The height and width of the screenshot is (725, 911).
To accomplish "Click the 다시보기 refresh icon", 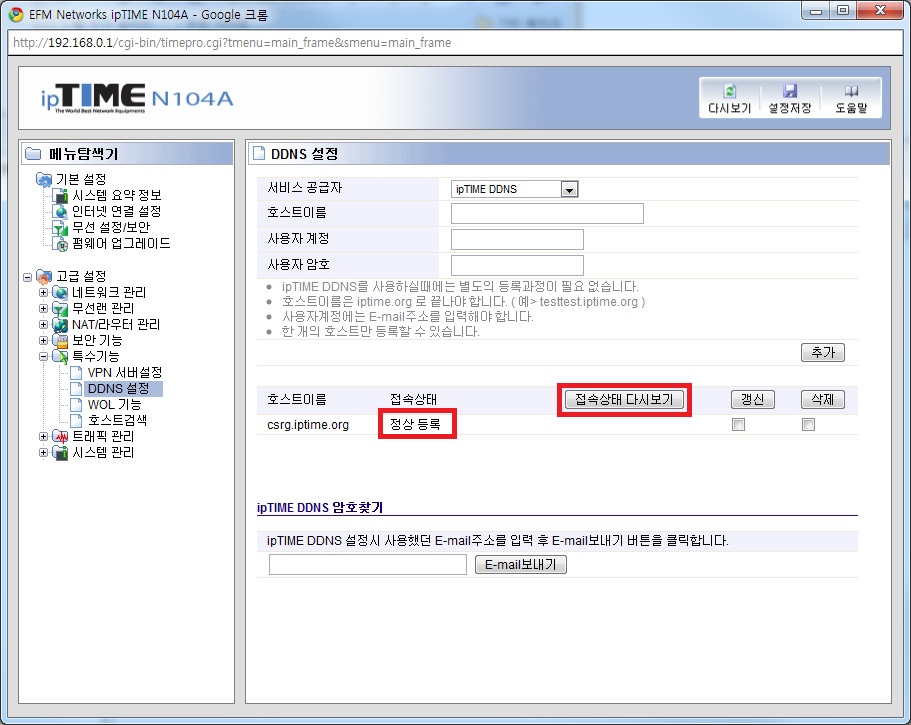I will pyautogui.click(x=730, y=91).
